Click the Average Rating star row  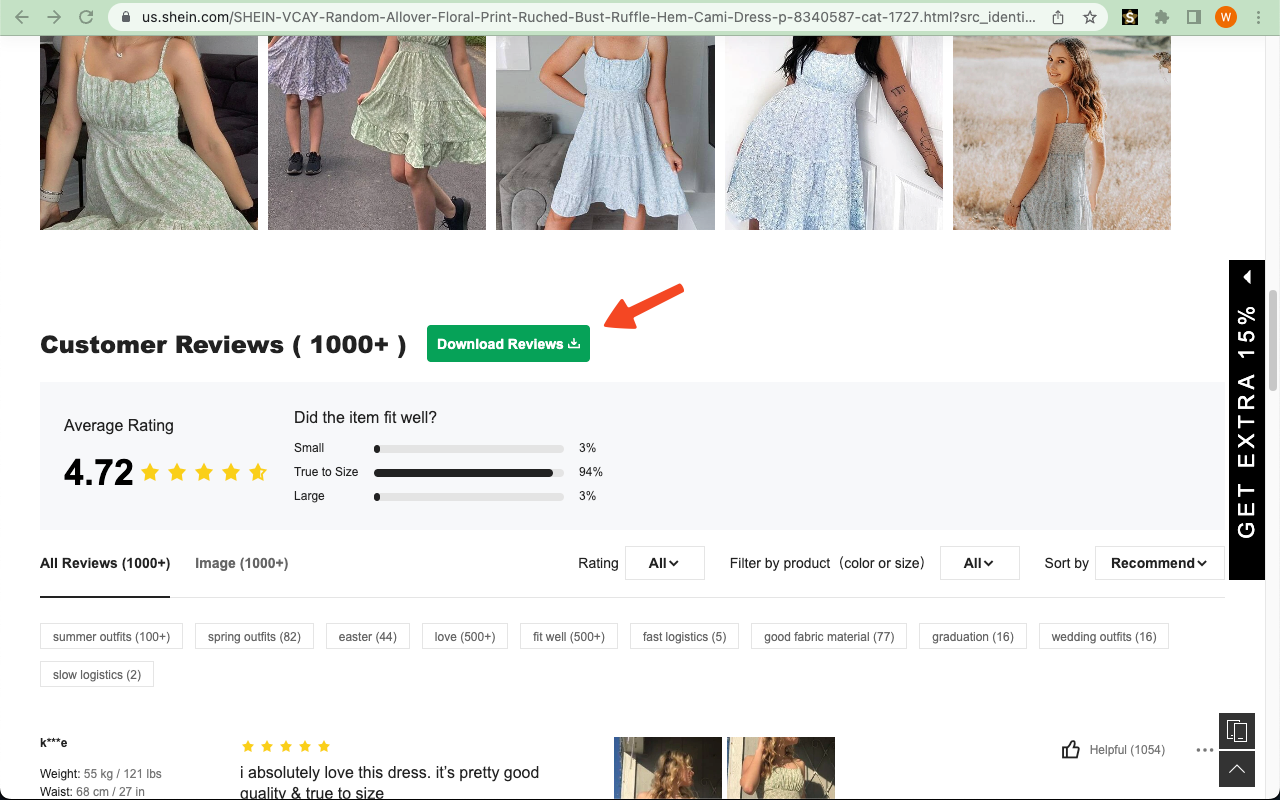(x=204, y=472)
